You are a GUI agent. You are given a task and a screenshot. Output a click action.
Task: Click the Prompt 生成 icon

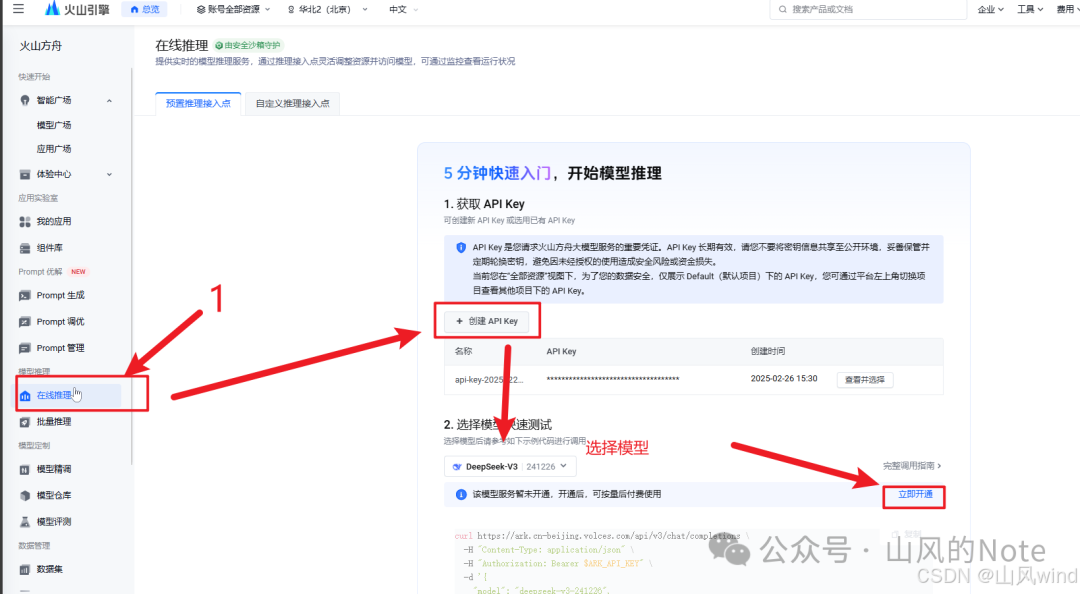tap(25, 296)
